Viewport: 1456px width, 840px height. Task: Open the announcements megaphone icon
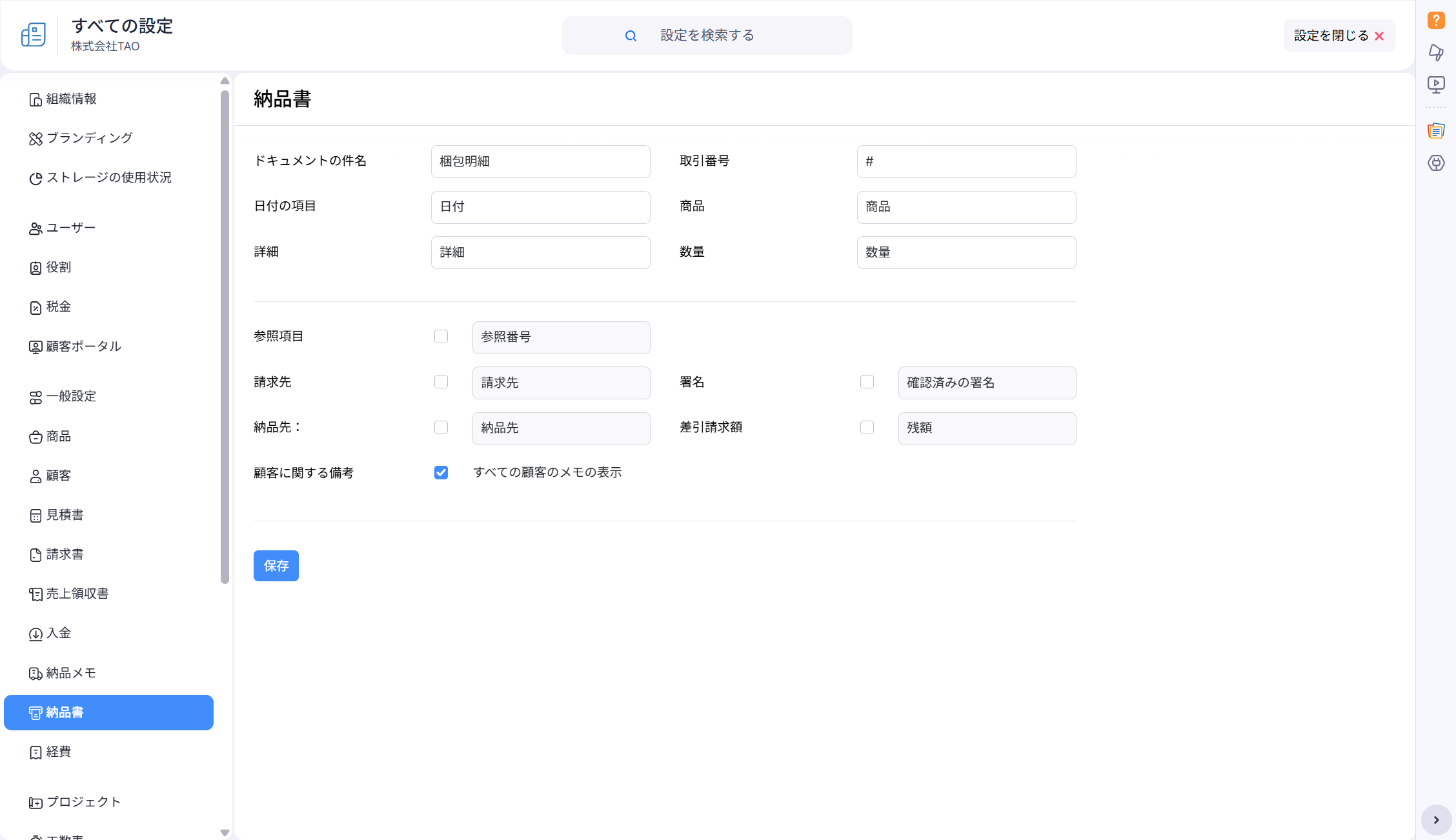1436,52
